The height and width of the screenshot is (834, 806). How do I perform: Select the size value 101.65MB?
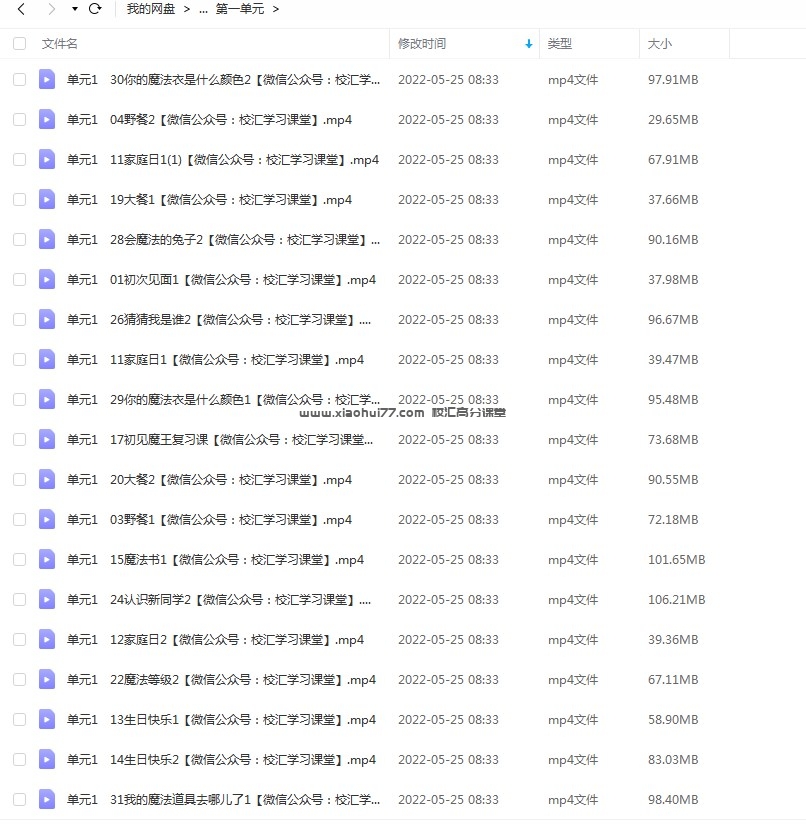[x=676, y=560]
